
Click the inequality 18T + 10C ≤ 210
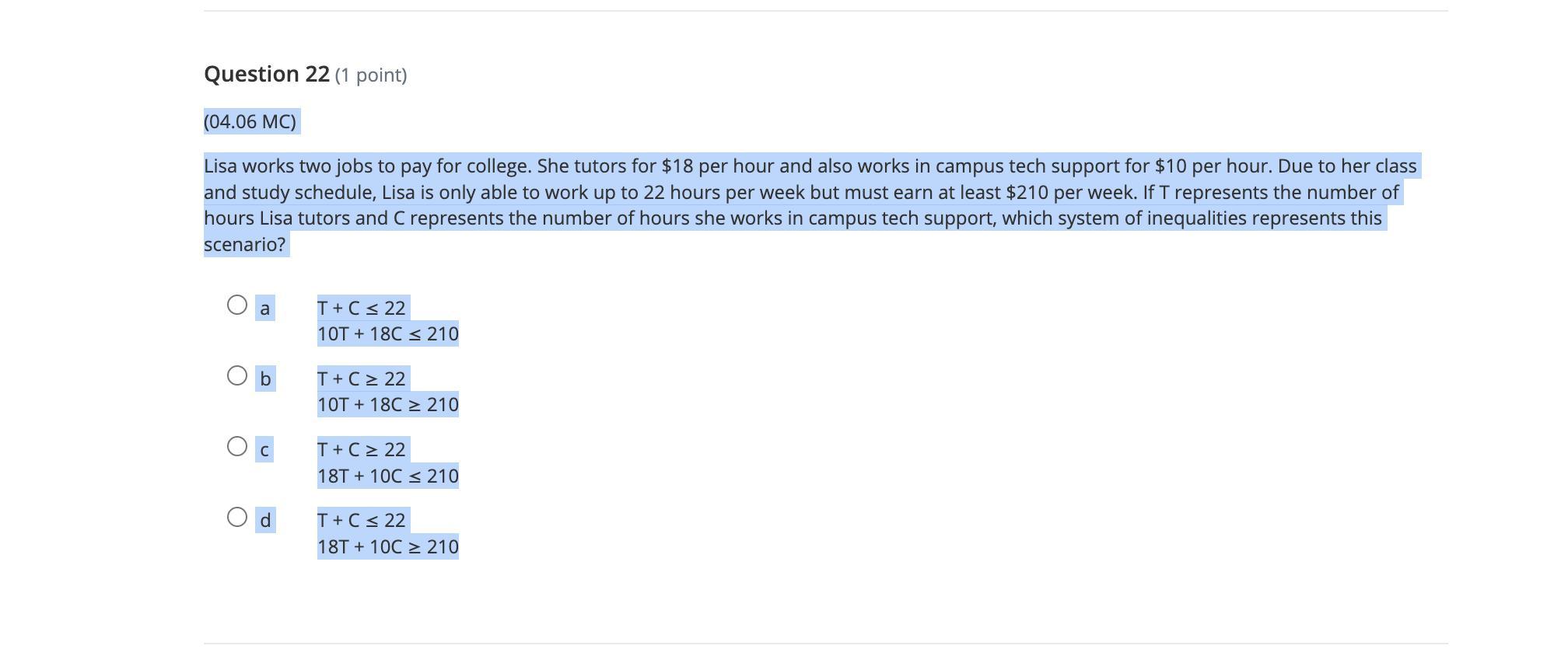[387, 476]
